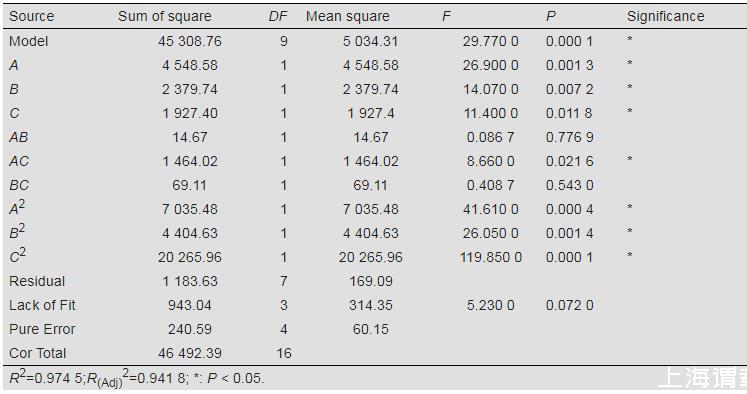Image resolution: width=747 pixels, height=394 pixels.
Task: Click the C² row label
Action: 17,255
